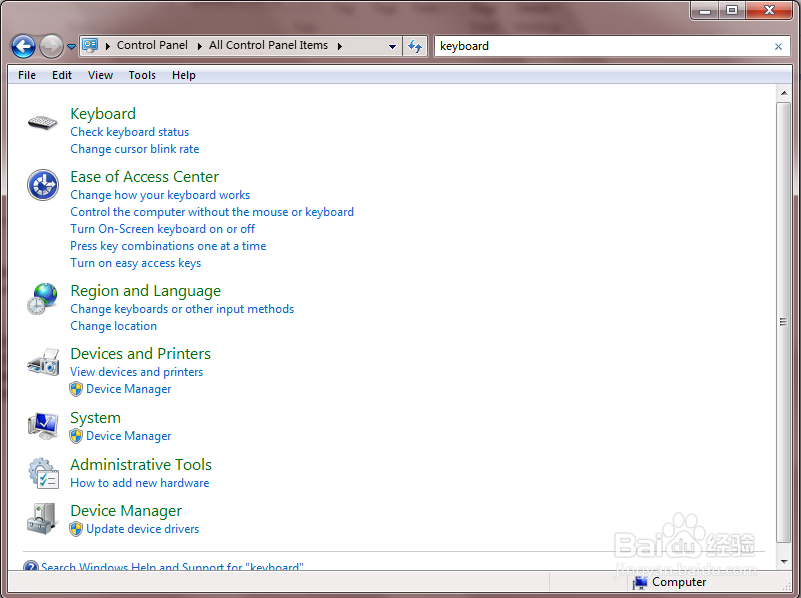Click Turn On-Screen keyboard on or off

point(162,229)
